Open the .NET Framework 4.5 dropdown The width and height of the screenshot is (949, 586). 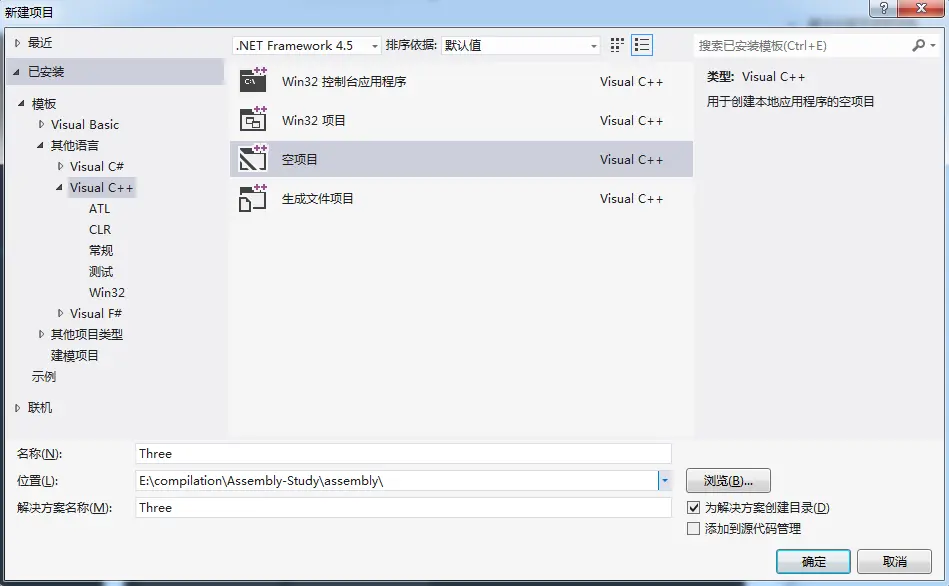[x=307, y=45]
